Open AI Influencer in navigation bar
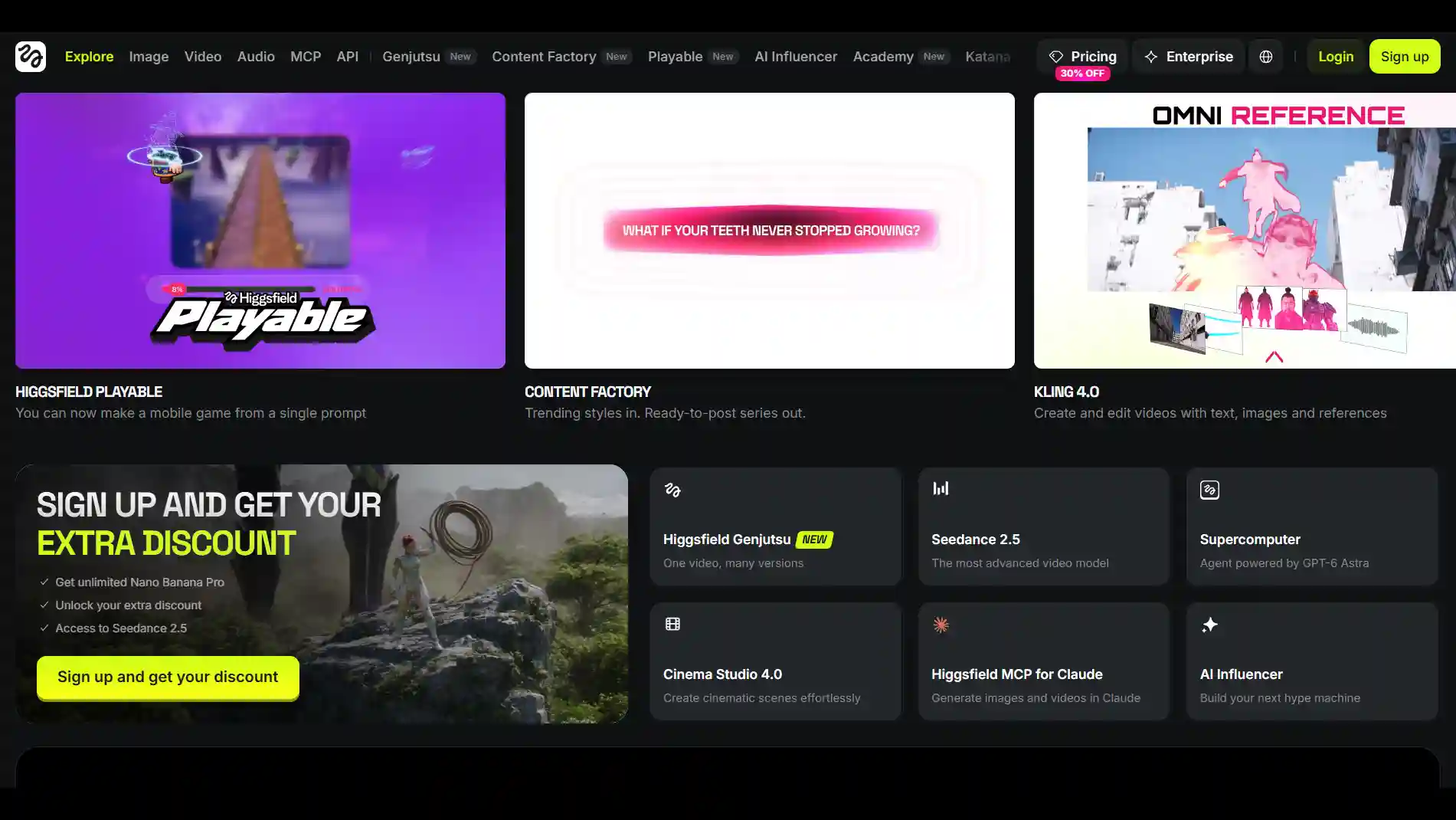1456x820 pixels. point(796,57)
